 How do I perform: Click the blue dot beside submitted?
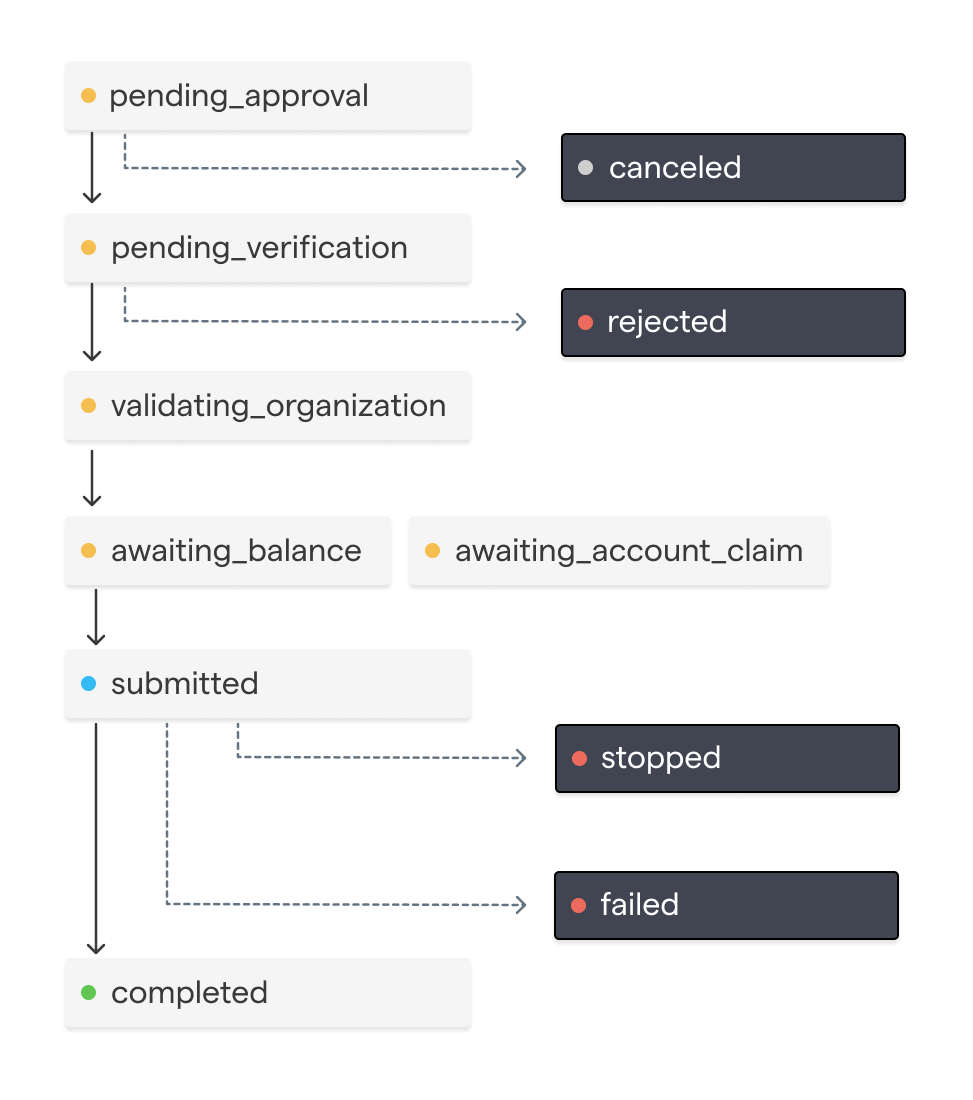[88, 684]
